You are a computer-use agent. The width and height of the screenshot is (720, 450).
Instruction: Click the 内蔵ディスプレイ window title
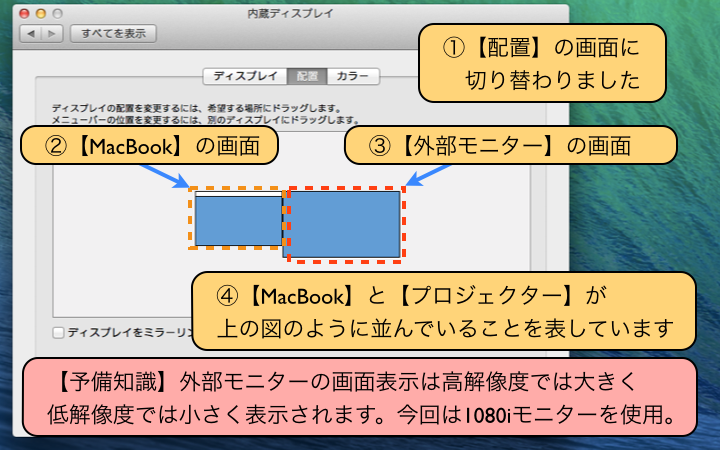[290, 13]
